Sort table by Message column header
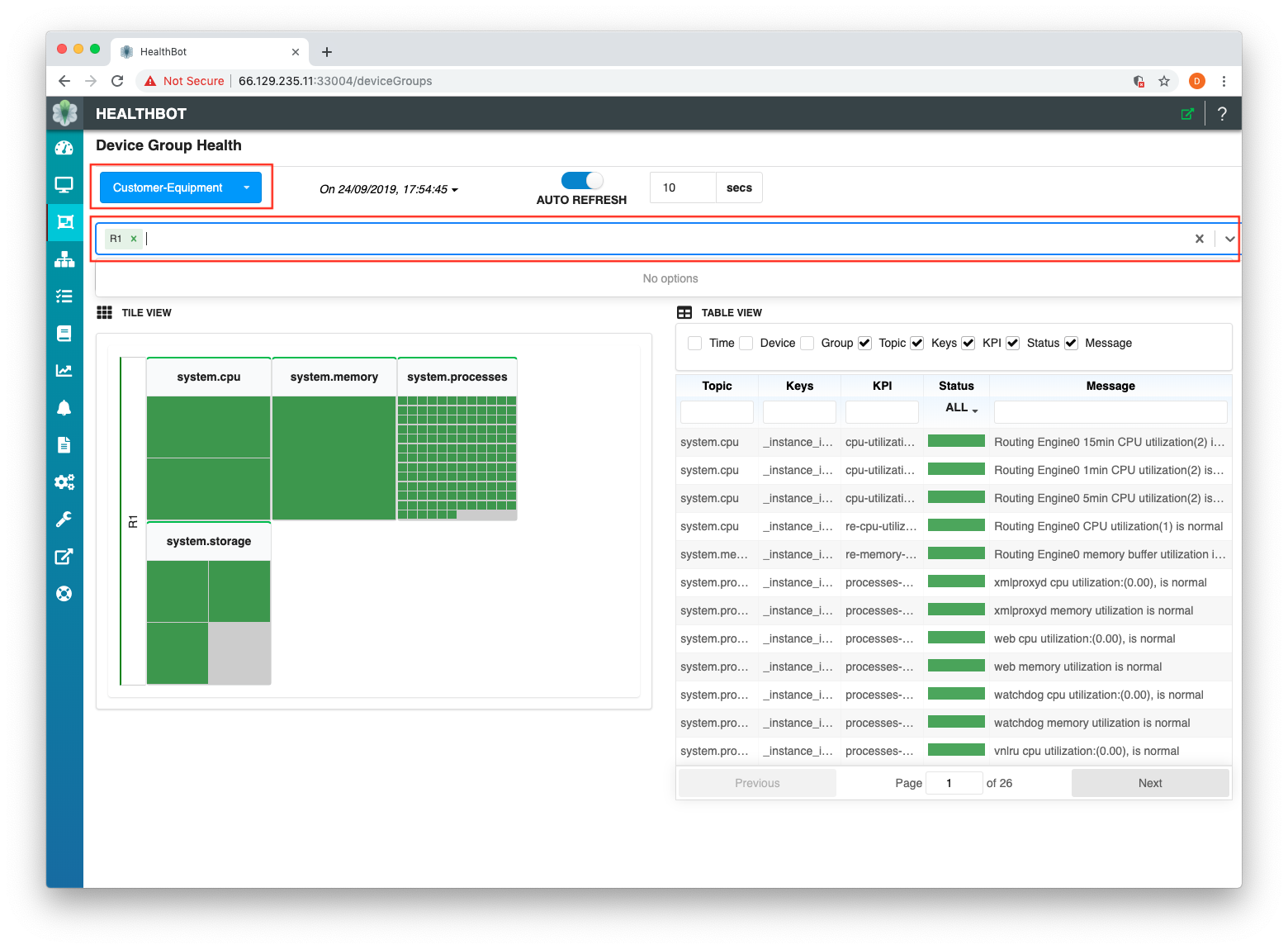1288x949 pixels. (1110, 386)
